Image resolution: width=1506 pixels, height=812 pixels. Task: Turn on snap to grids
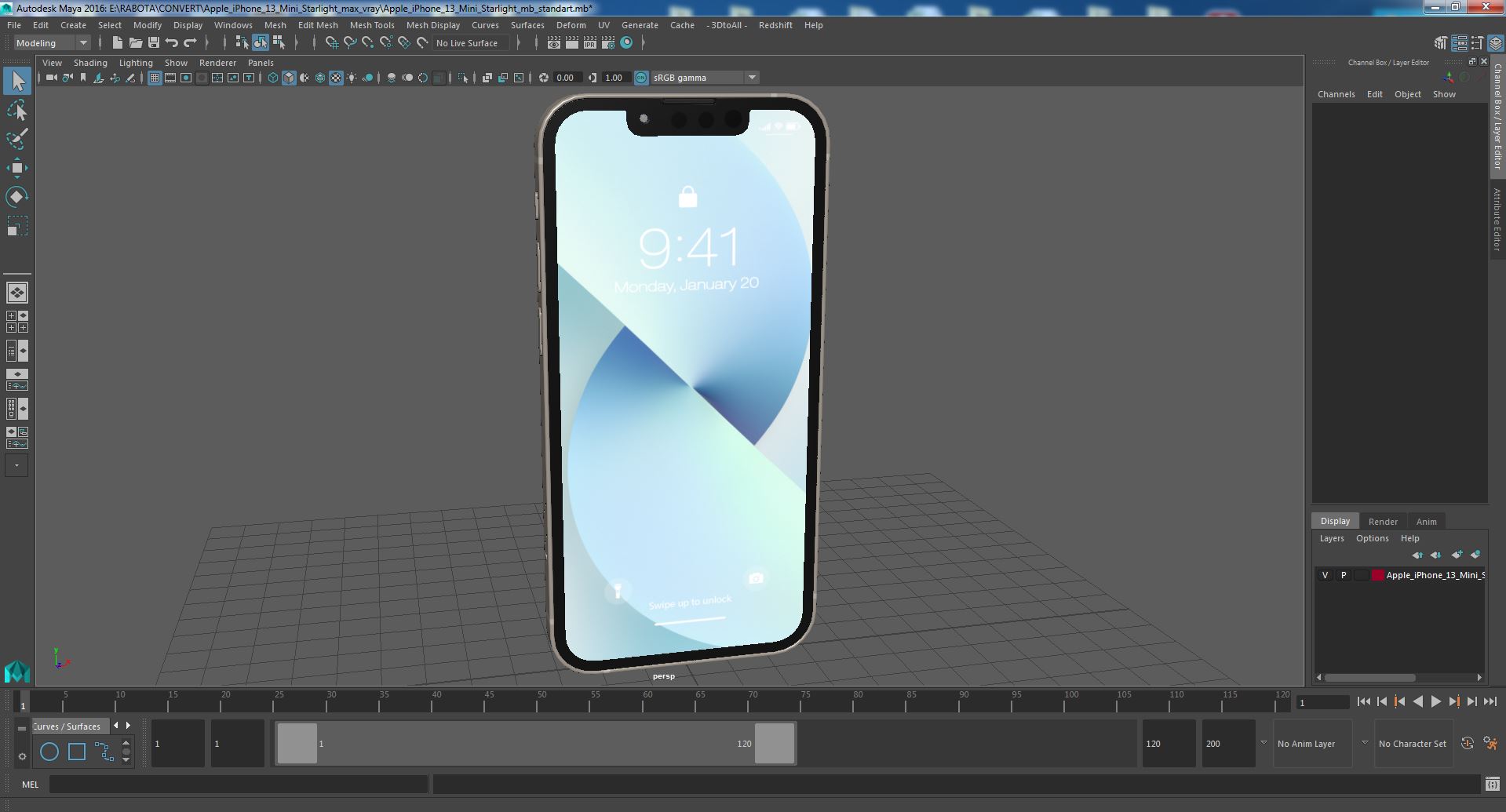[x=331, y=43]
